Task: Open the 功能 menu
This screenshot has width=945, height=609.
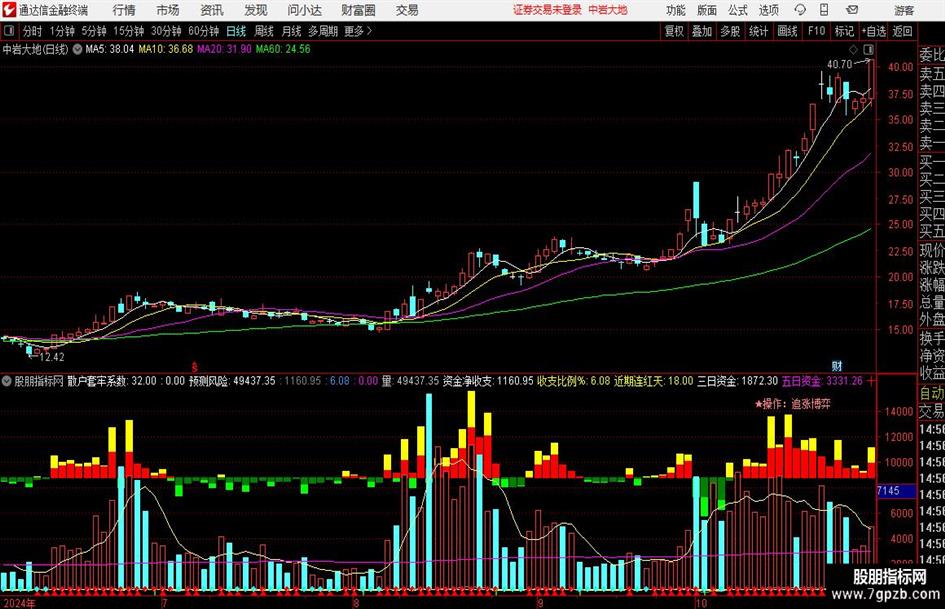Action: (676, 10)
